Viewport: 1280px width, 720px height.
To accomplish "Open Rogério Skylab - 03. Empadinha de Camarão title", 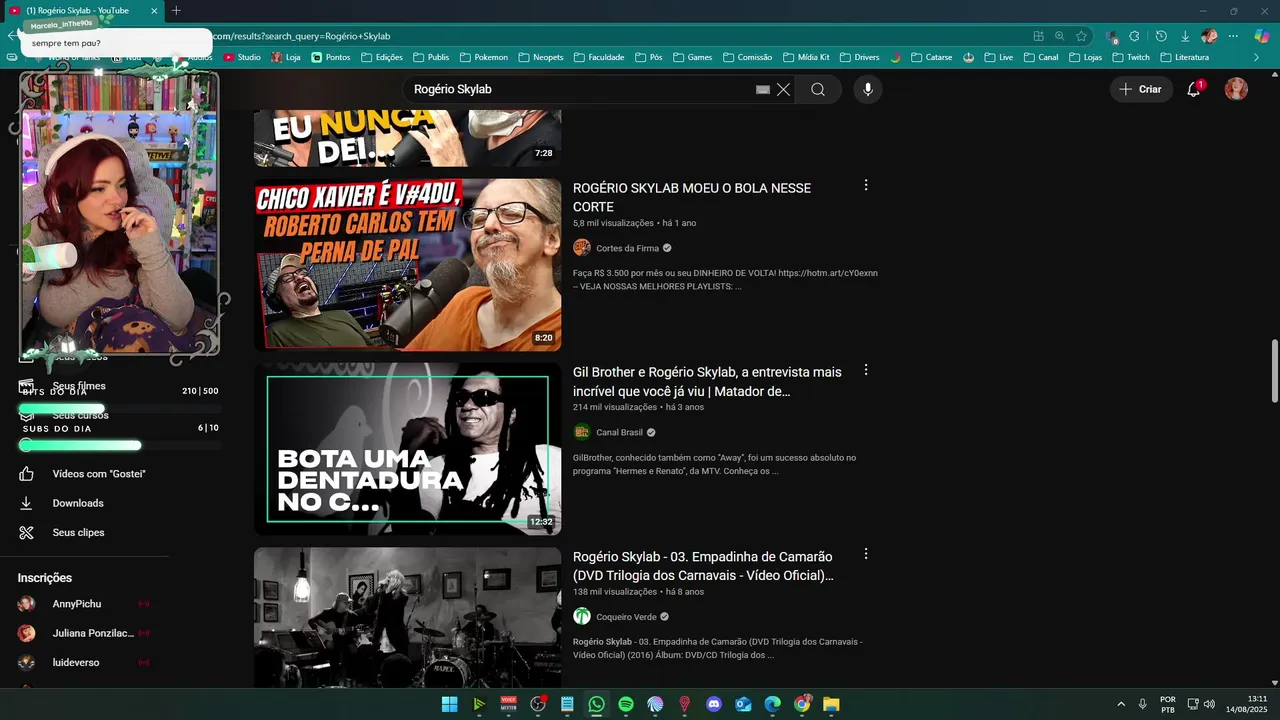I will point(703,565).
